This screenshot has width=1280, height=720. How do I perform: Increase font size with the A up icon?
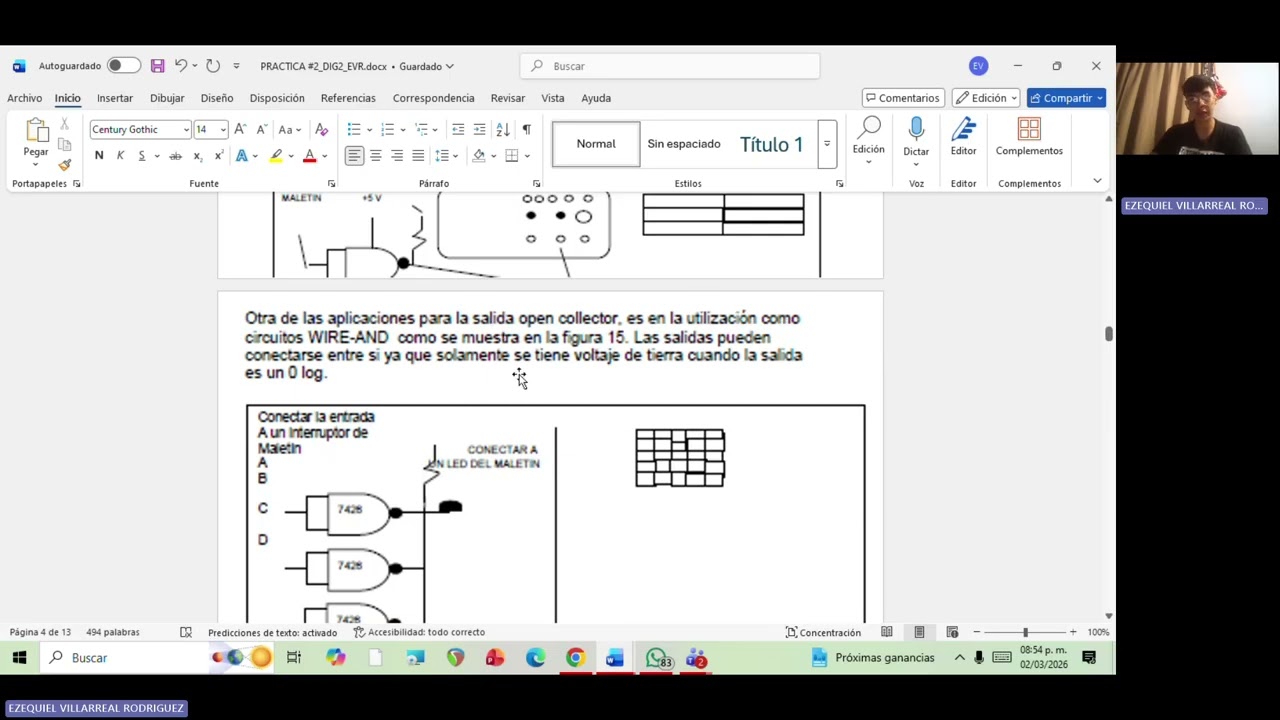241,130
